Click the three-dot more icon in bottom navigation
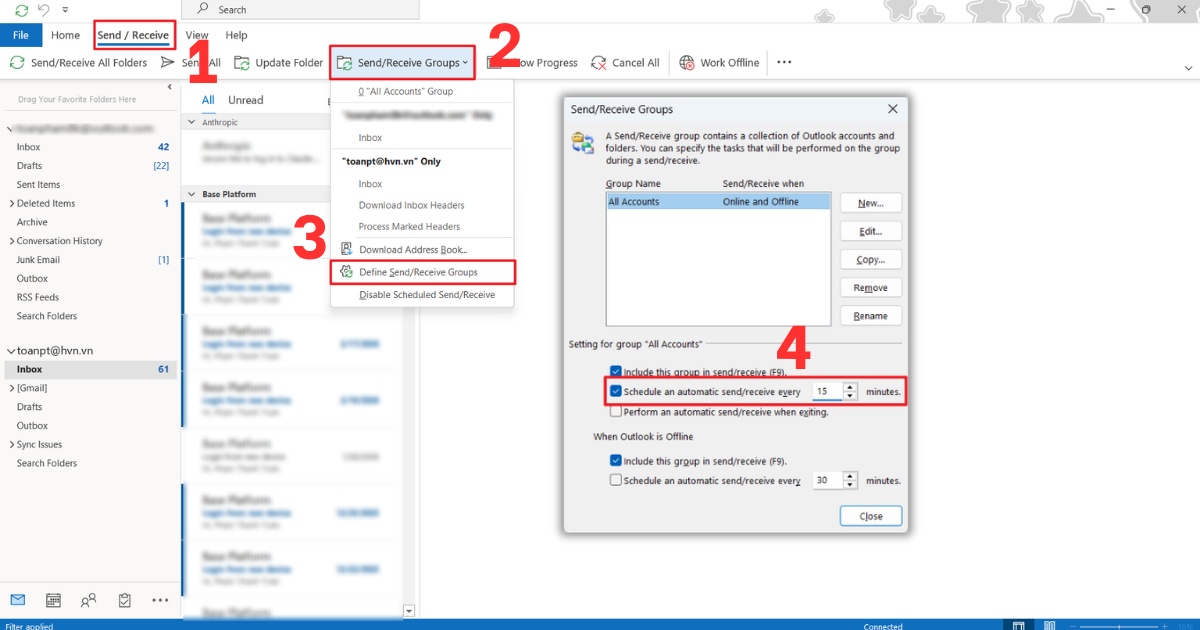 point(160,600)
